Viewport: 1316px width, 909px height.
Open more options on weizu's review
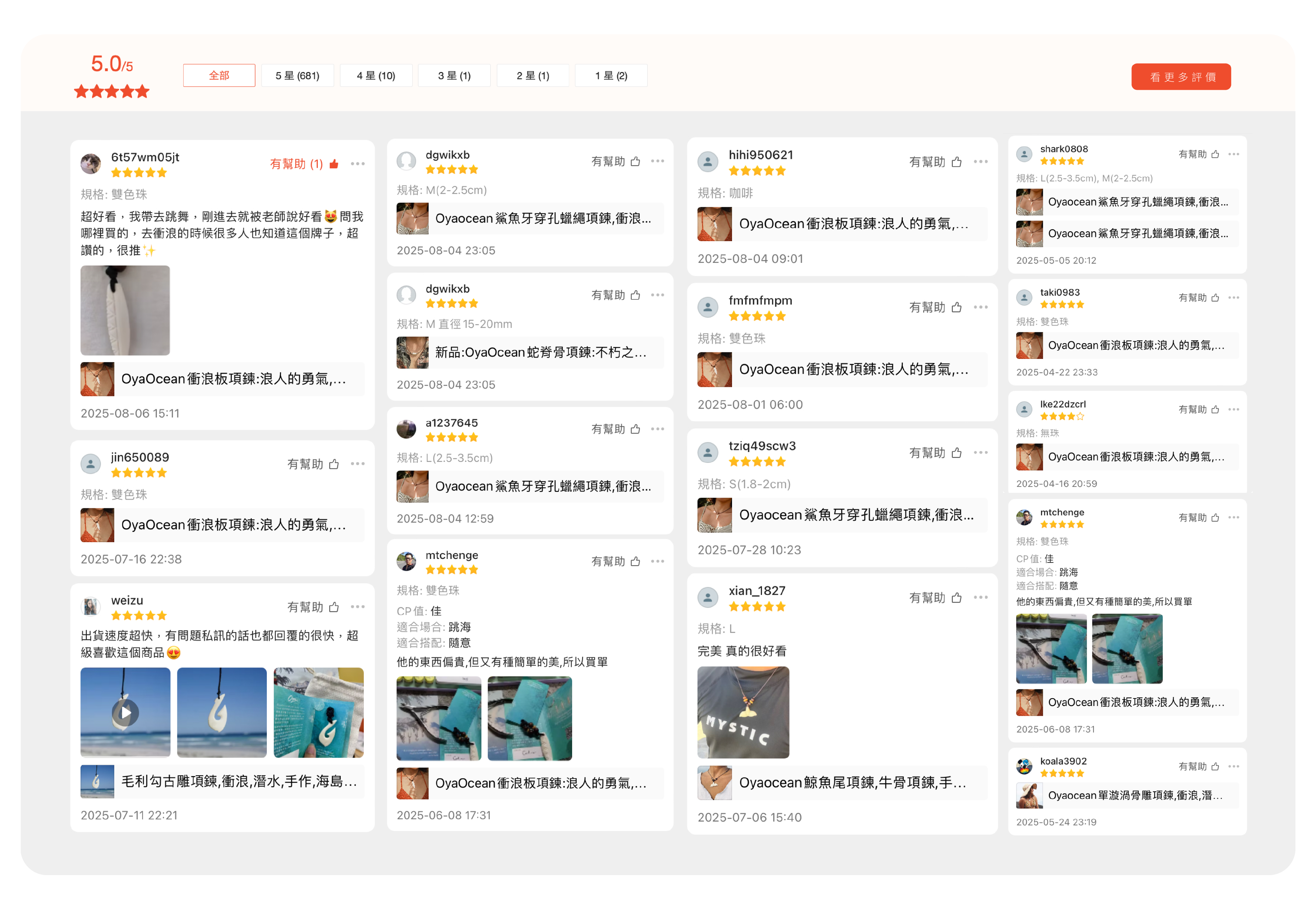click(358, 607)
